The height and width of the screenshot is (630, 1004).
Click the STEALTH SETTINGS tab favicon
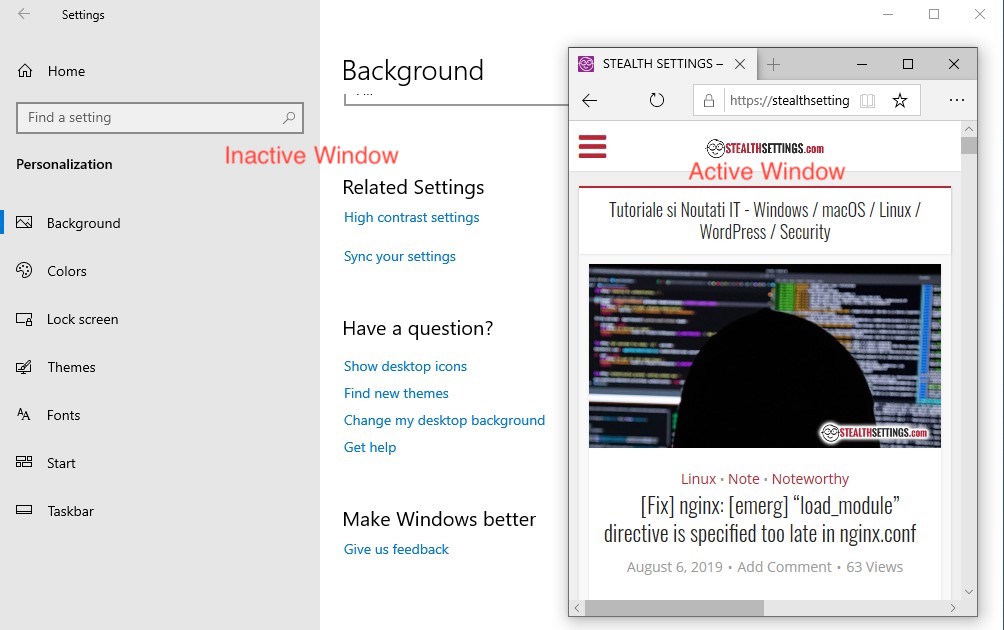pyautogui.click(x=586, y=64)
